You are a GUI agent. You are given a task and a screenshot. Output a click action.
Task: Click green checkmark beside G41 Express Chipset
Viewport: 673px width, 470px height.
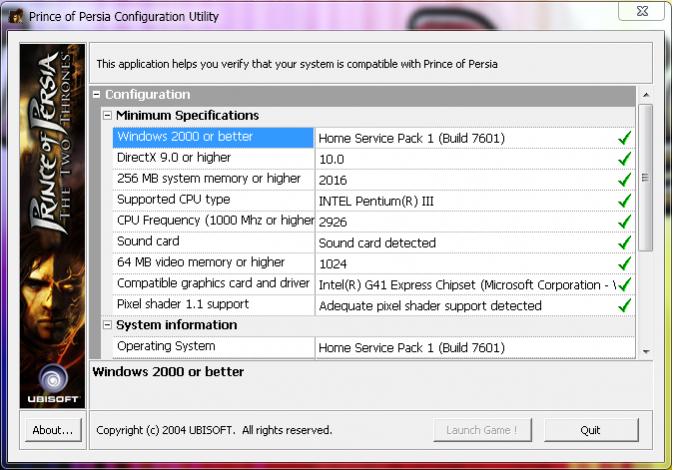pyautogui.click(x=625, y=284)
